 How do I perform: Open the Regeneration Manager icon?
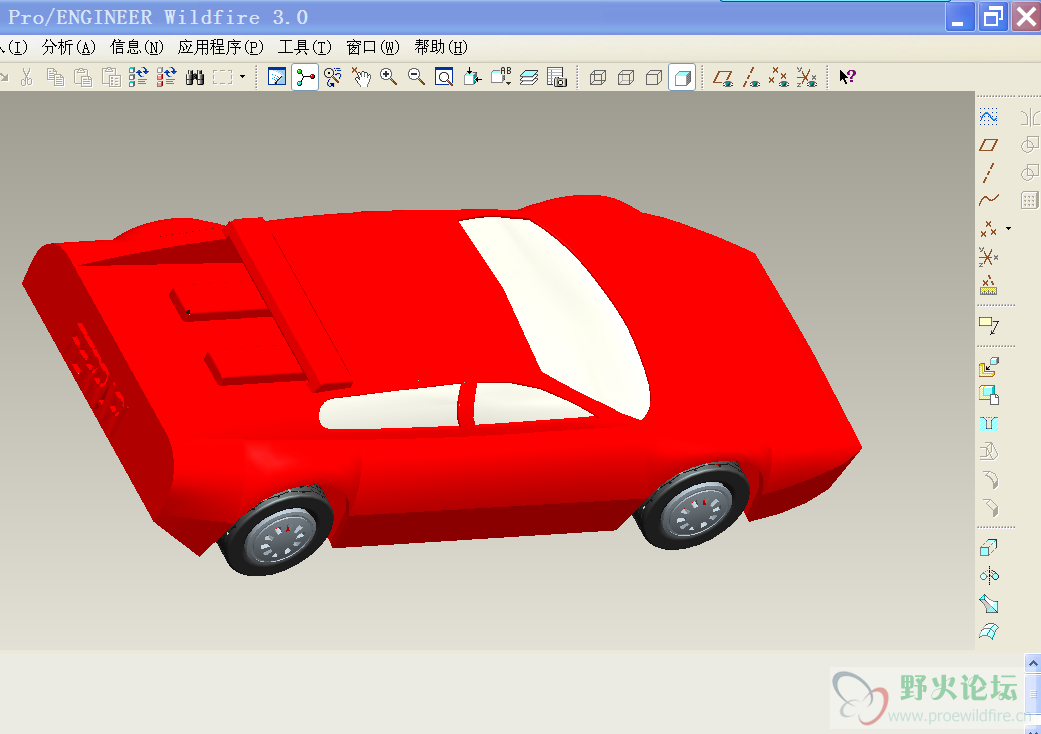click(166, 77)
